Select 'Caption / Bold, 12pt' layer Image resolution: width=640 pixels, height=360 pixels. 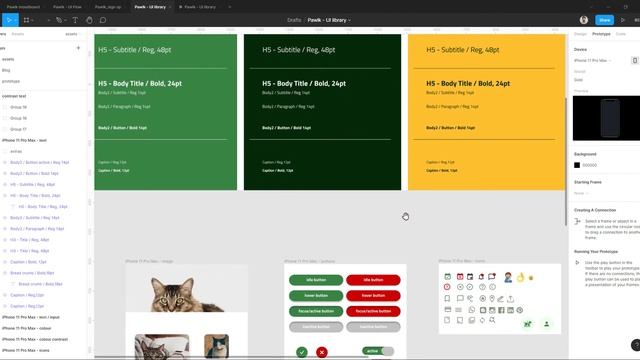[x=28, y=262]
